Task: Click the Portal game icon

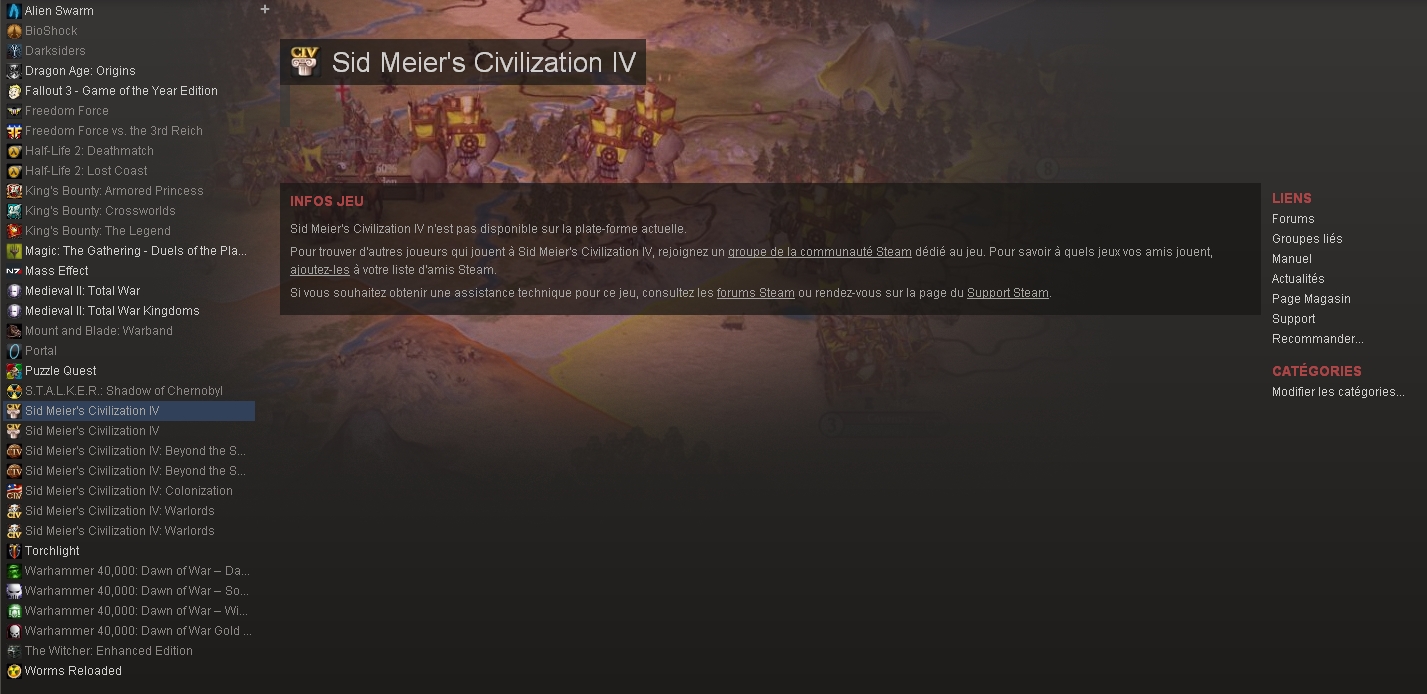Action: click(x=14, y=351)
